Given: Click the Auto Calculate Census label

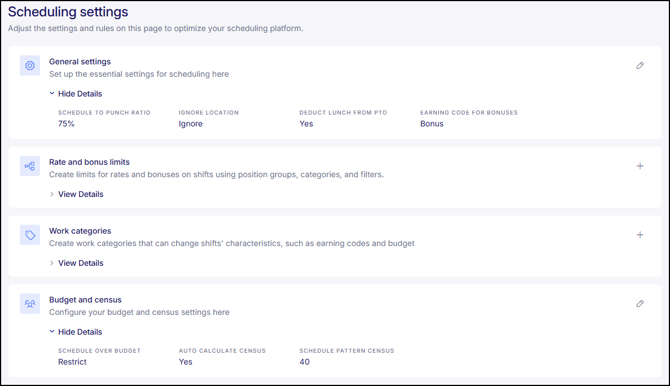Looking at the screenshot, I should [222, 351].
